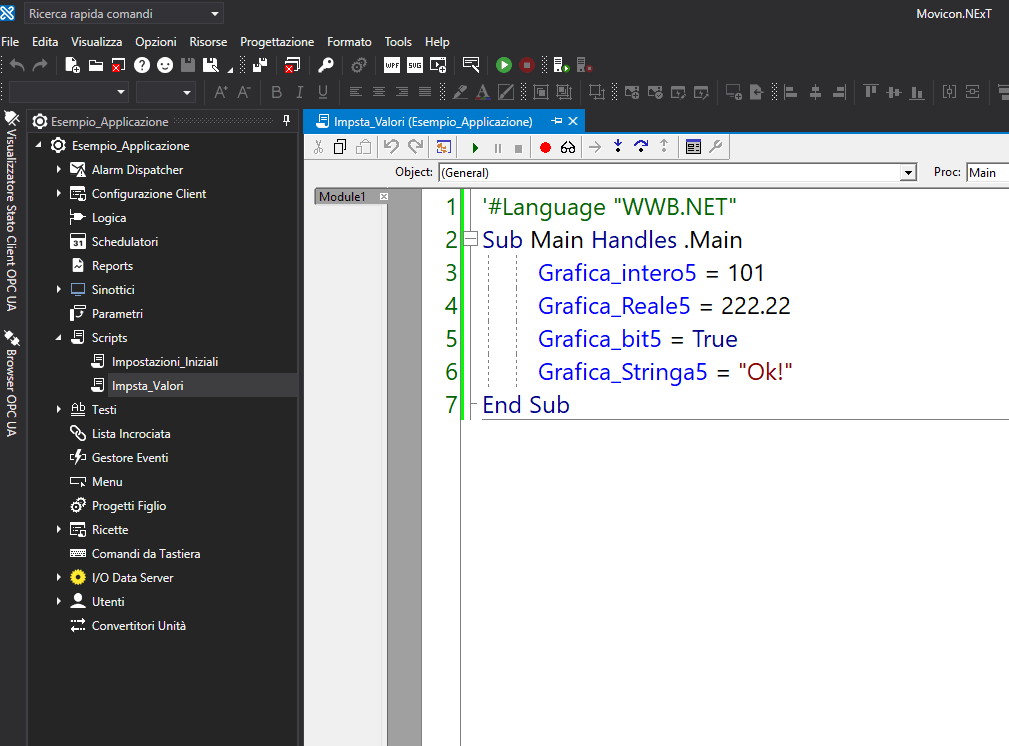Expand the Utenti node
This screenshot has height=746, width=1009.
[x=59, y=601]
